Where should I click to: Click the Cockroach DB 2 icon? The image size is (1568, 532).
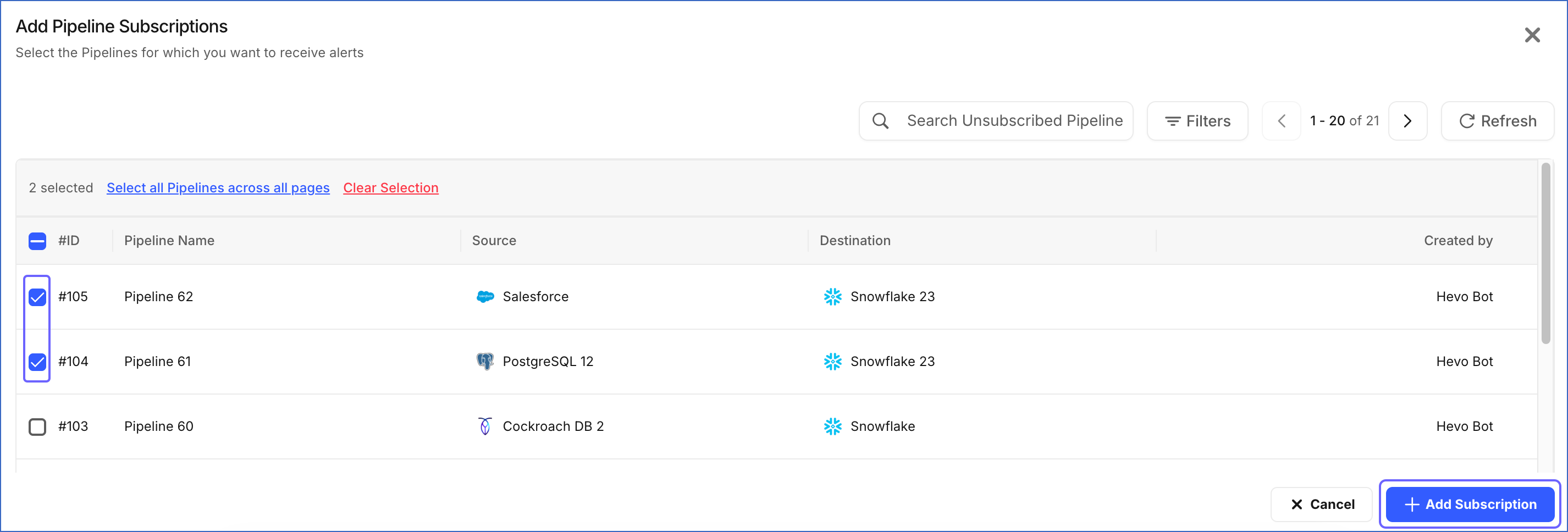[485, 426]
